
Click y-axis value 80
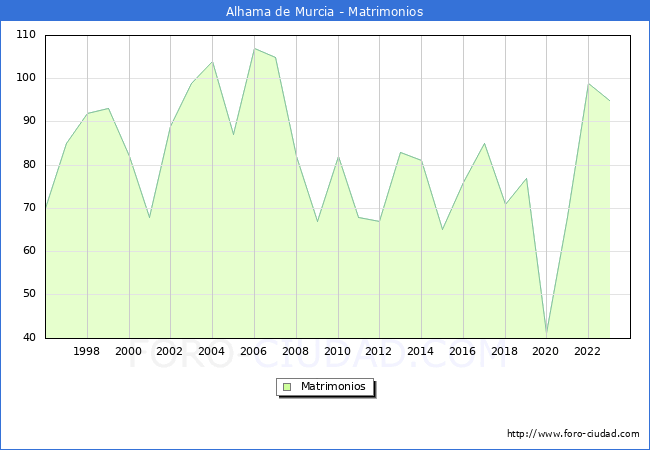[x=29, y=165]
